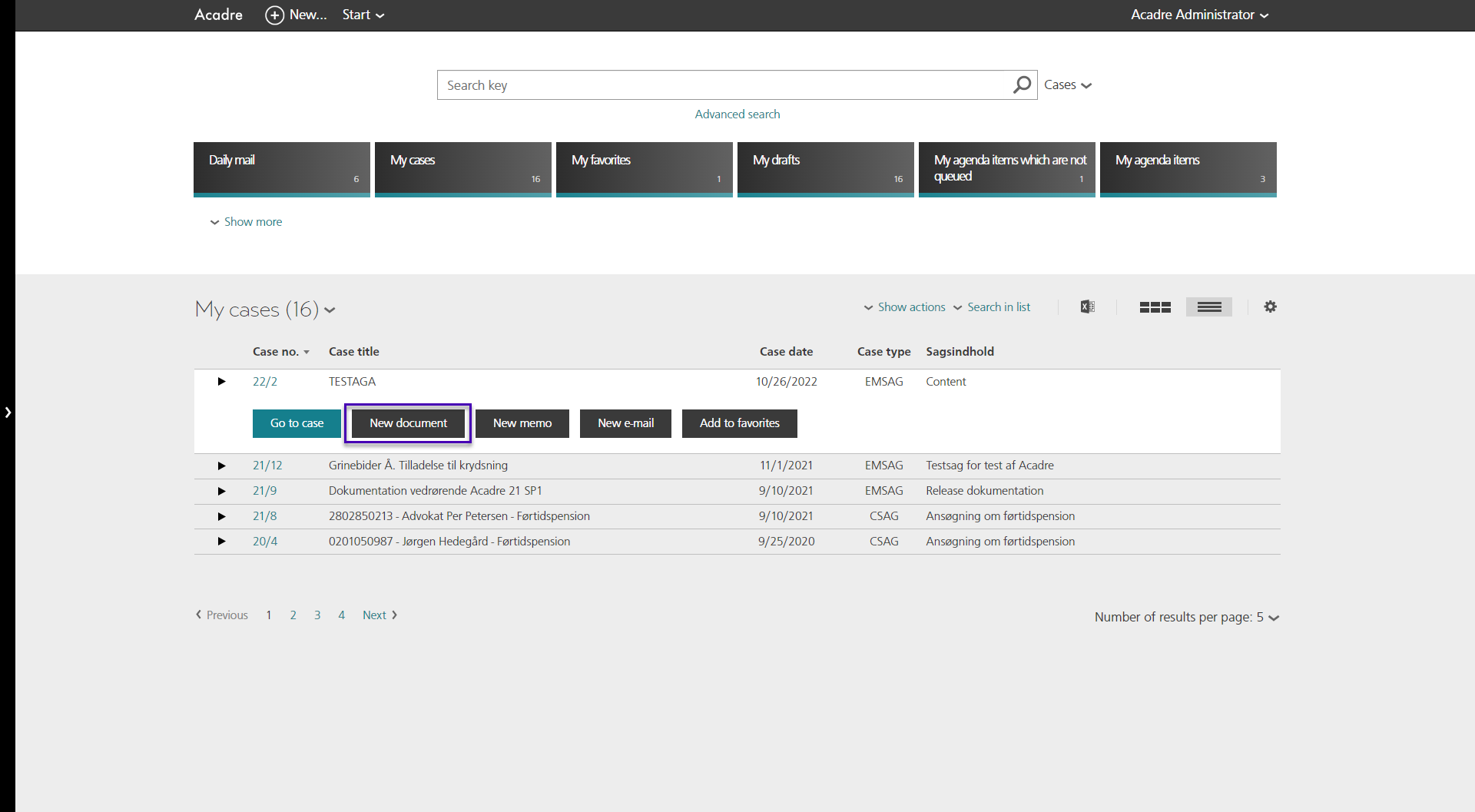Click the Go to case button
Screen dimensions: 1475x812
[297, 423]
